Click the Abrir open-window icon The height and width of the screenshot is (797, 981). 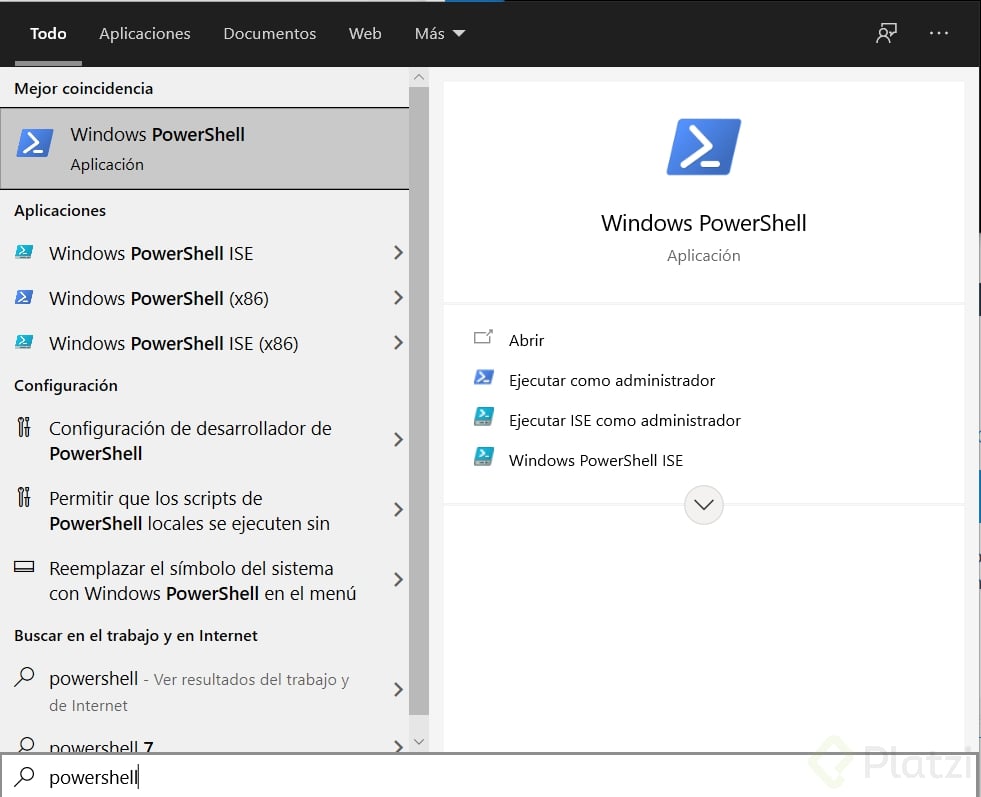coord(483,337)
